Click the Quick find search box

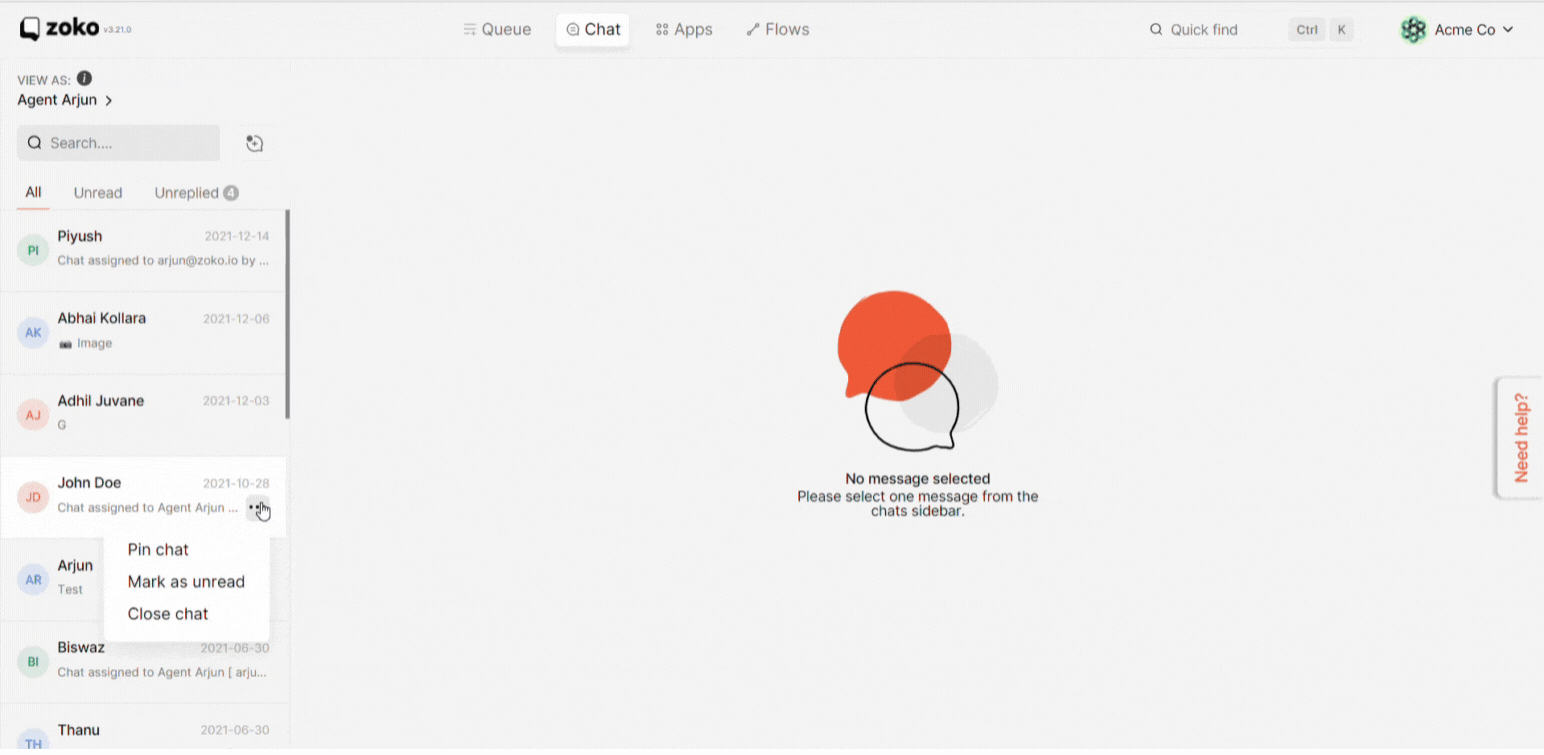1250,30
